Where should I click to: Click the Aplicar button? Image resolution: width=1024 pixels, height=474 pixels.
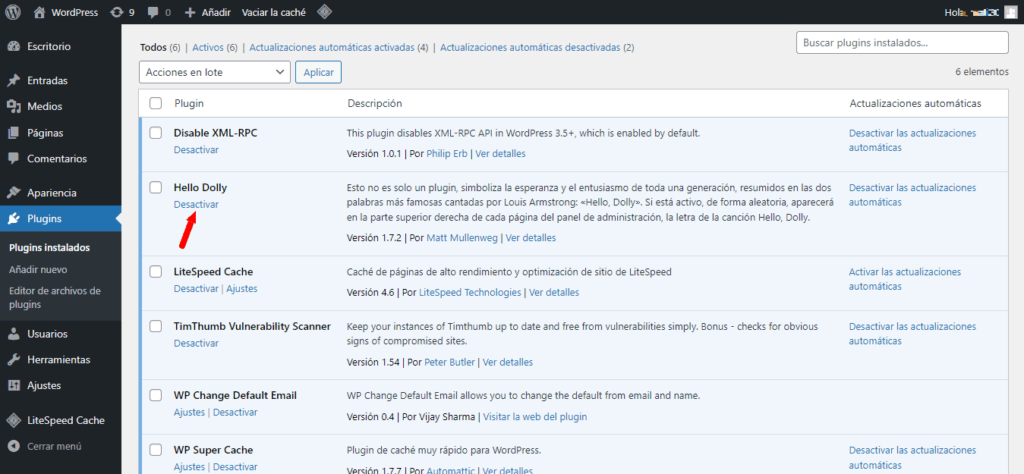(318, 72)
